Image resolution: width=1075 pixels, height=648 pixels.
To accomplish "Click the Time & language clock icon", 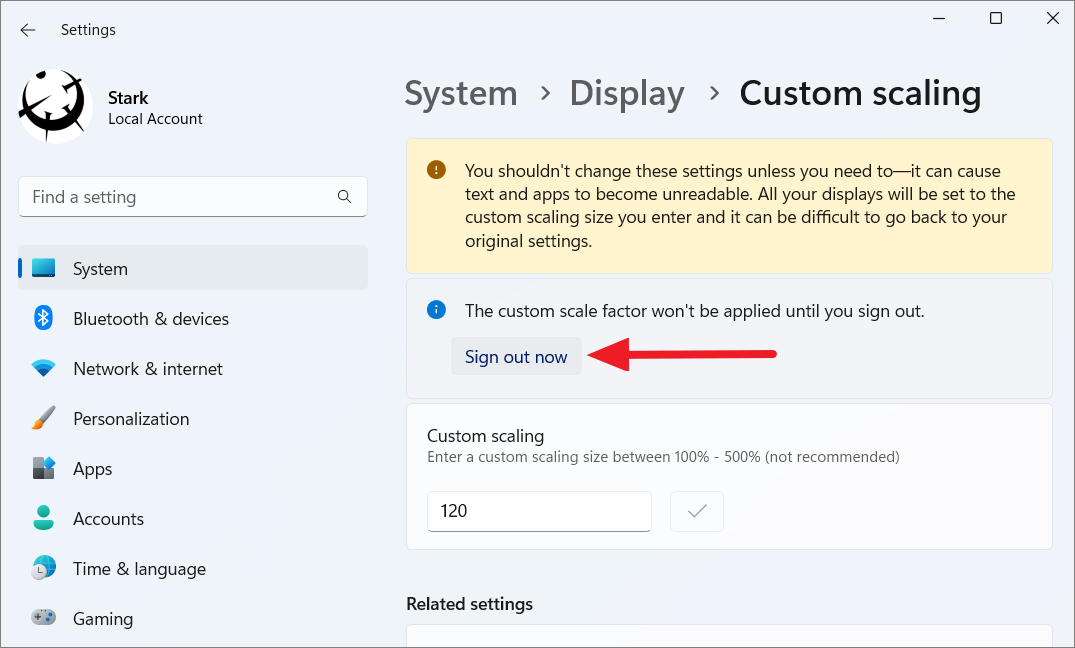I will [44, 567].
